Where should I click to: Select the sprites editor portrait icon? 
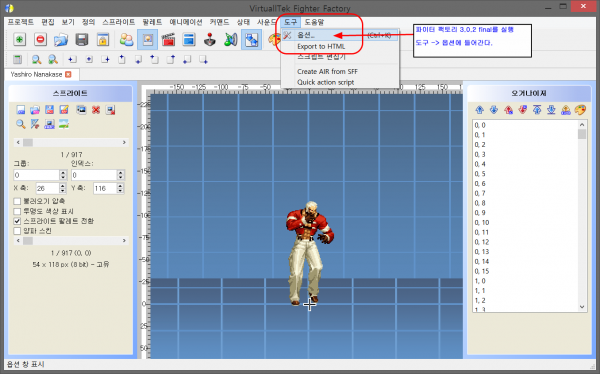148,39
